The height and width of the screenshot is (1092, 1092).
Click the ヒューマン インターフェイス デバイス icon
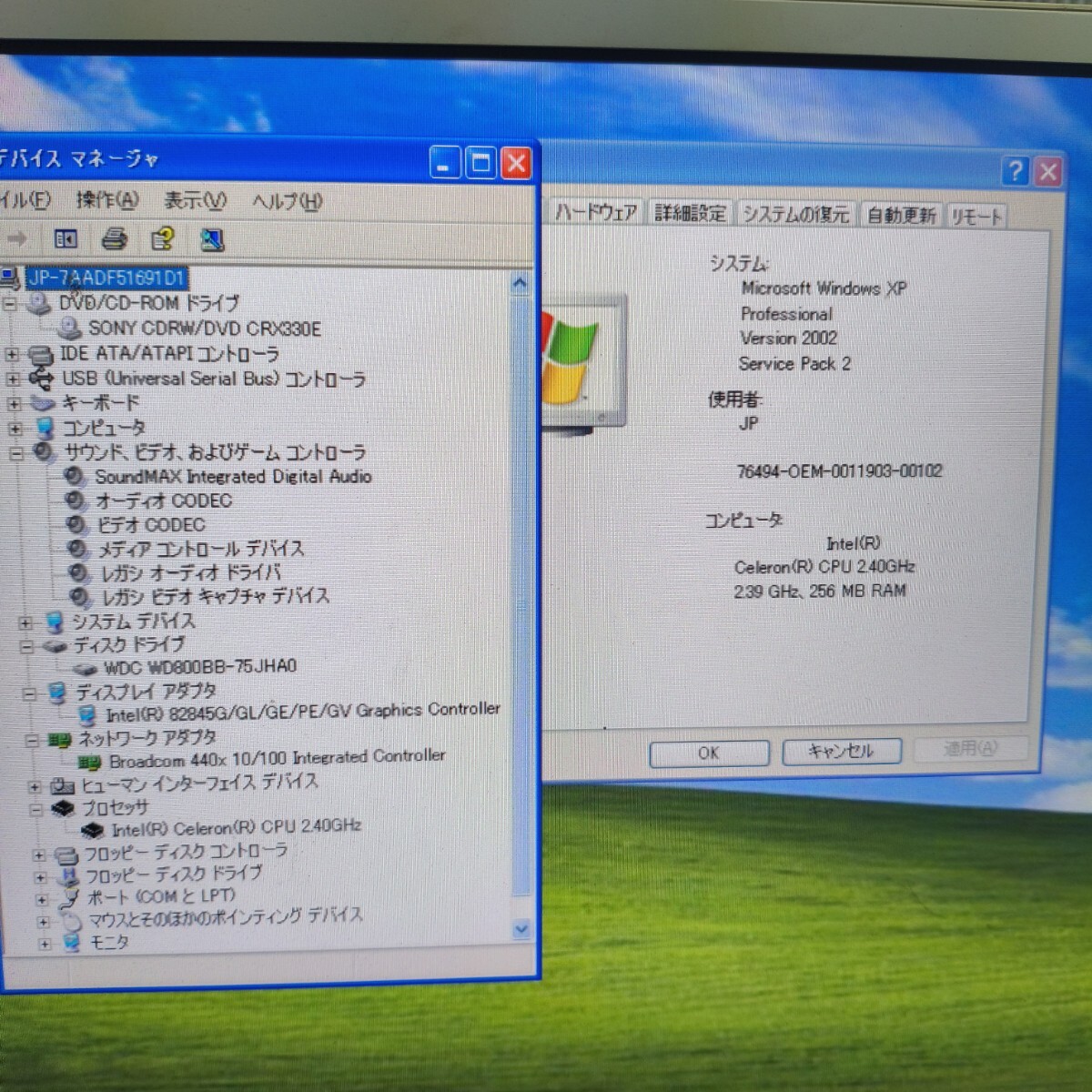pyautogui.click(x=62, y=785)
